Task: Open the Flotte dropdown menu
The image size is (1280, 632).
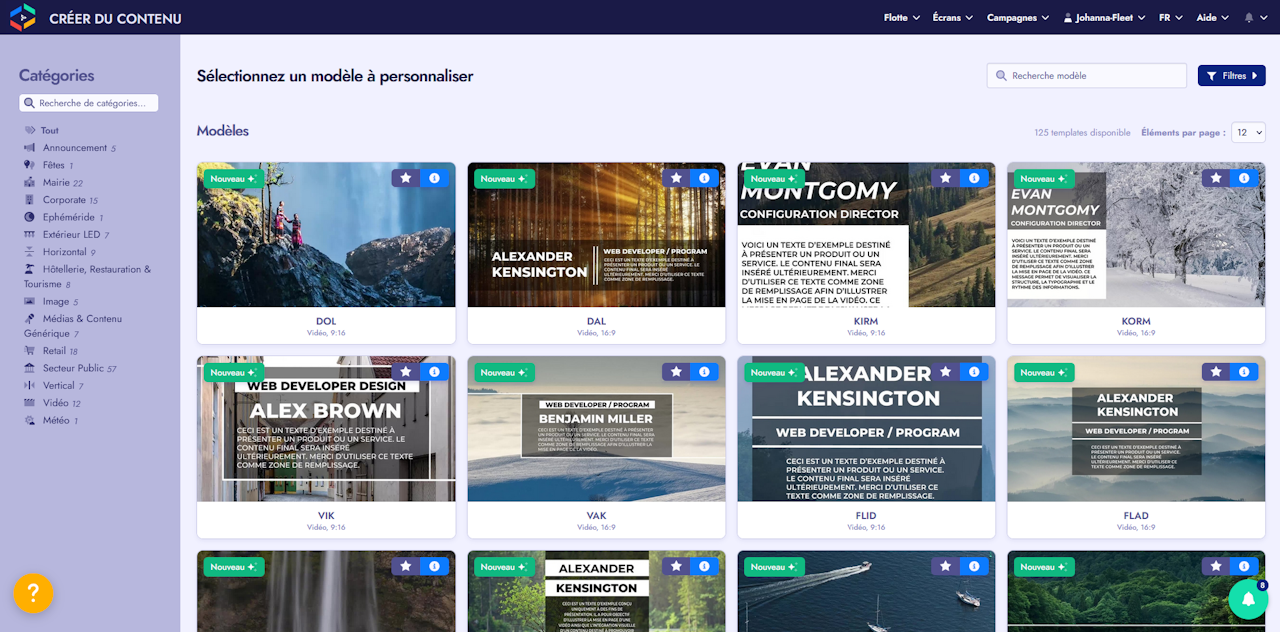Action: point(901,17)
